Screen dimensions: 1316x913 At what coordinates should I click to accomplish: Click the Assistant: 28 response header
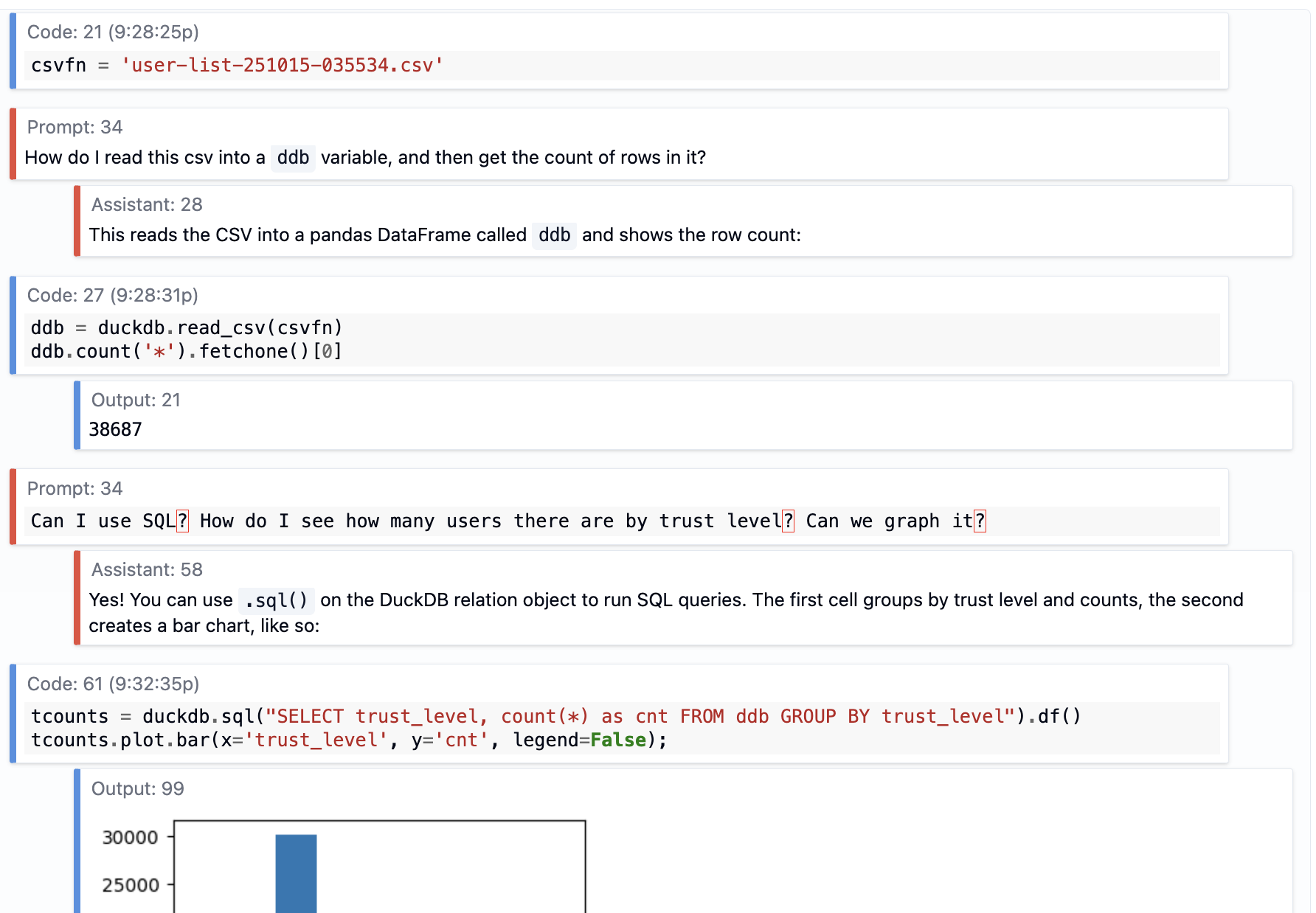pyautogui.click(x=146, y=204)
